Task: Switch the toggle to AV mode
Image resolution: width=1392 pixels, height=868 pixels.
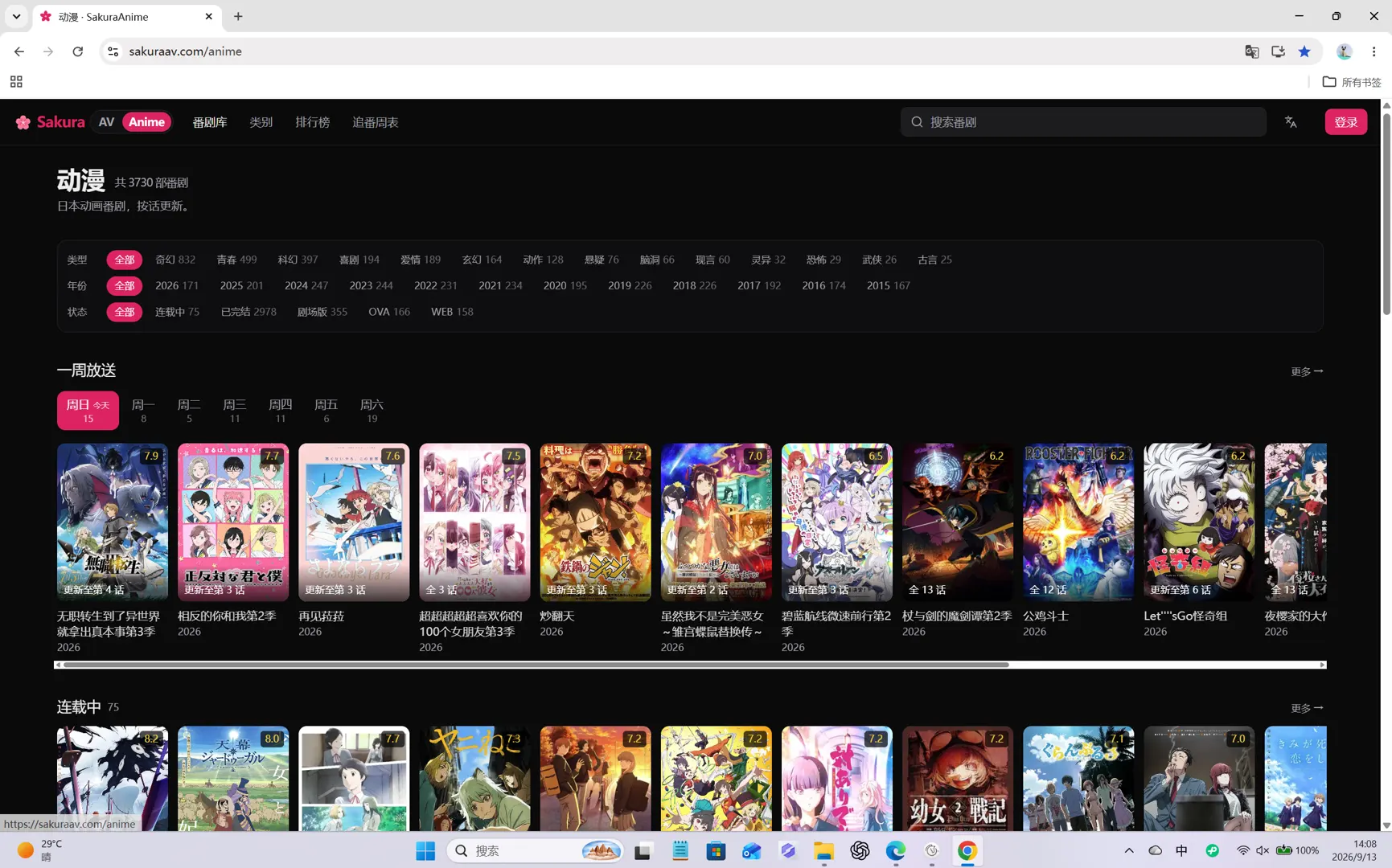Action: coord(106,122)
